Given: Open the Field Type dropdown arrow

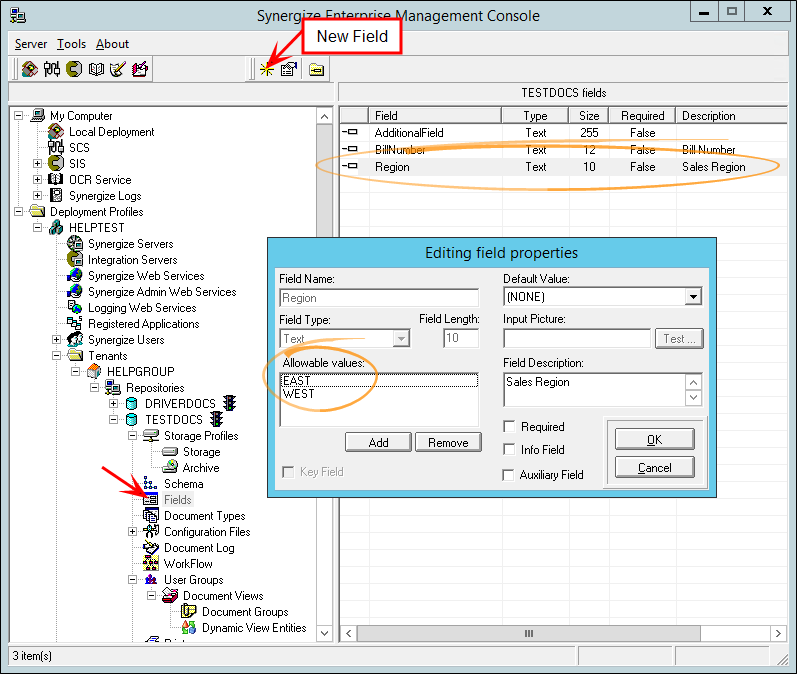Looking at the screenshot, I should click(x=401, y=339).
